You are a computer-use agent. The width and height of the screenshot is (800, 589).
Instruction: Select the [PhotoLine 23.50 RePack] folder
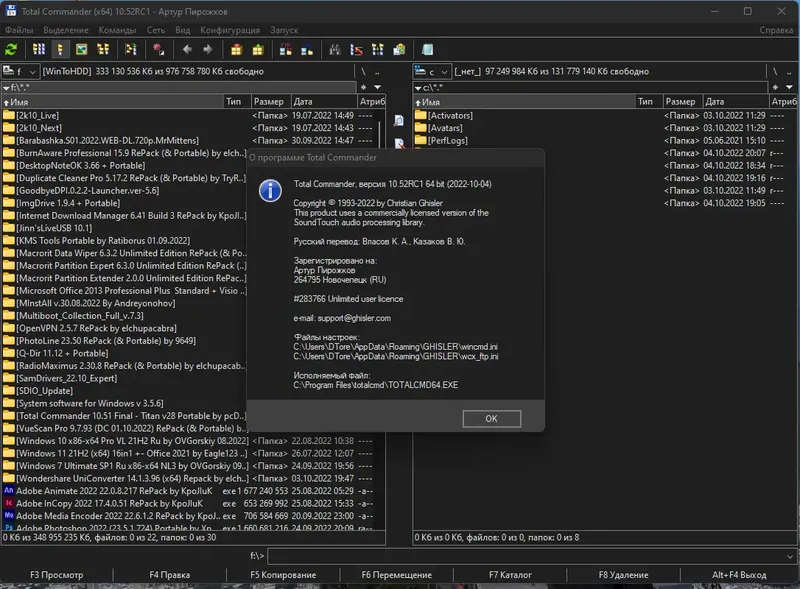[98, 340]
